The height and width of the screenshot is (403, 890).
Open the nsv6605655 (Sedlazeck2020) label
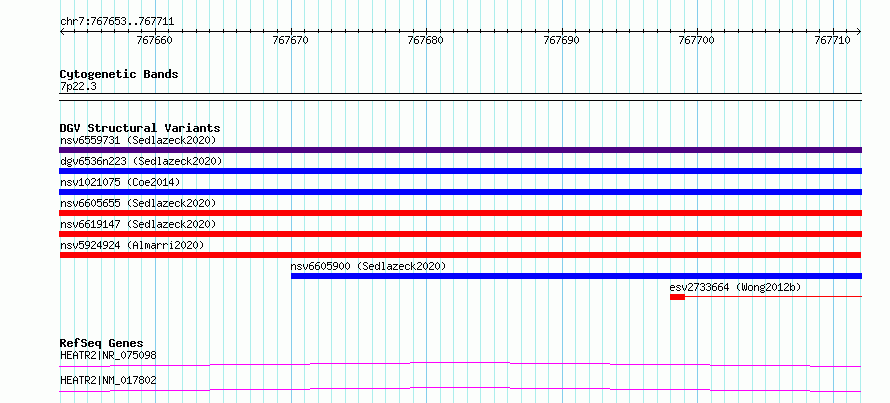(x=138, y=203)
